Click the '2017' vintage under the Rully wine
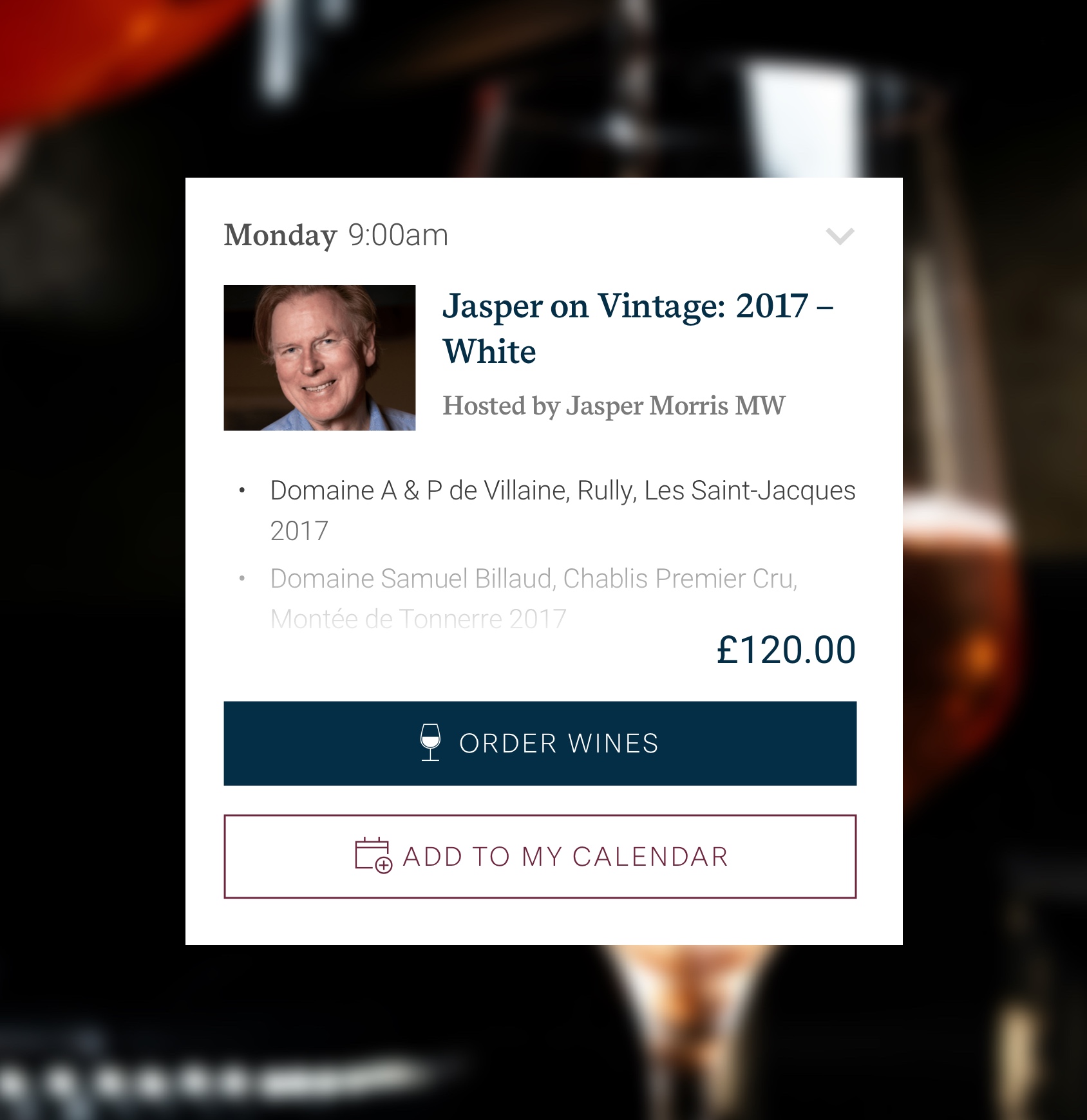 pyautogui.click(x=299, y=532)
